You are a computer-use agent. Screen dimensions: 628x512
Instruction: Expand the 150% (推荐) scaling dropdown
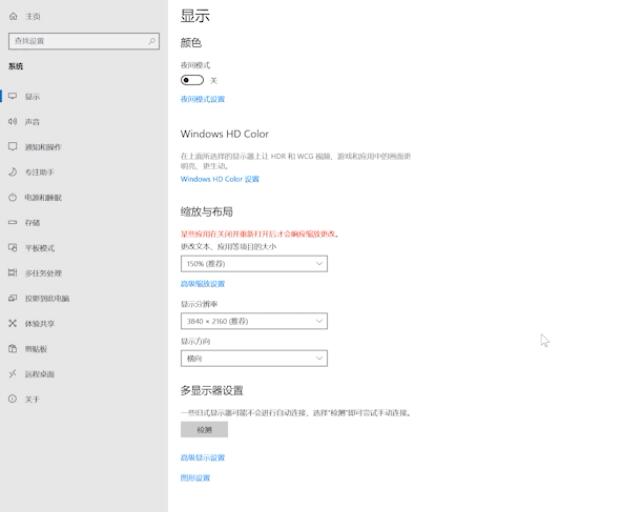click(x=254, y=264)
